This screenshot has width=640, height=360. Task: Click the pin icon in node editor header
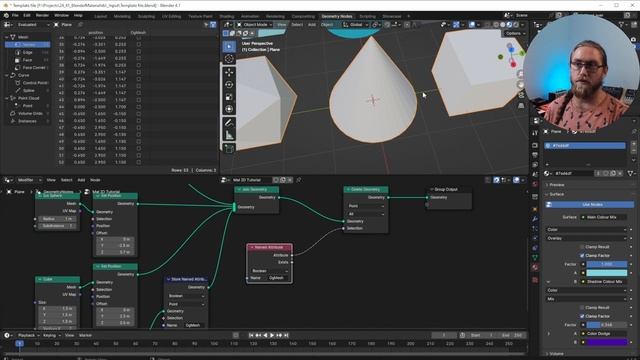(x=298, y=180)
